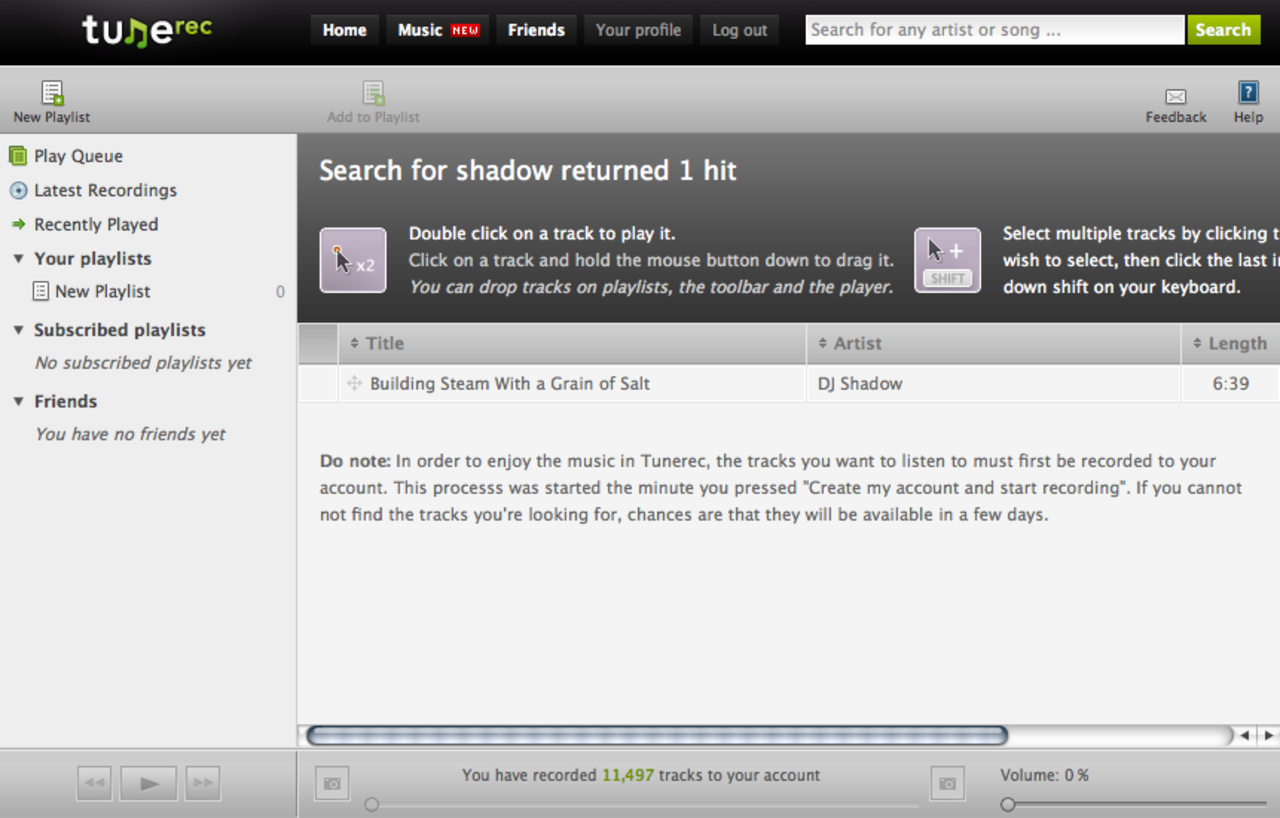This screenshot has height=818, width=1280.
Task: Sort results by Title column header
Action: click(384, 344)
